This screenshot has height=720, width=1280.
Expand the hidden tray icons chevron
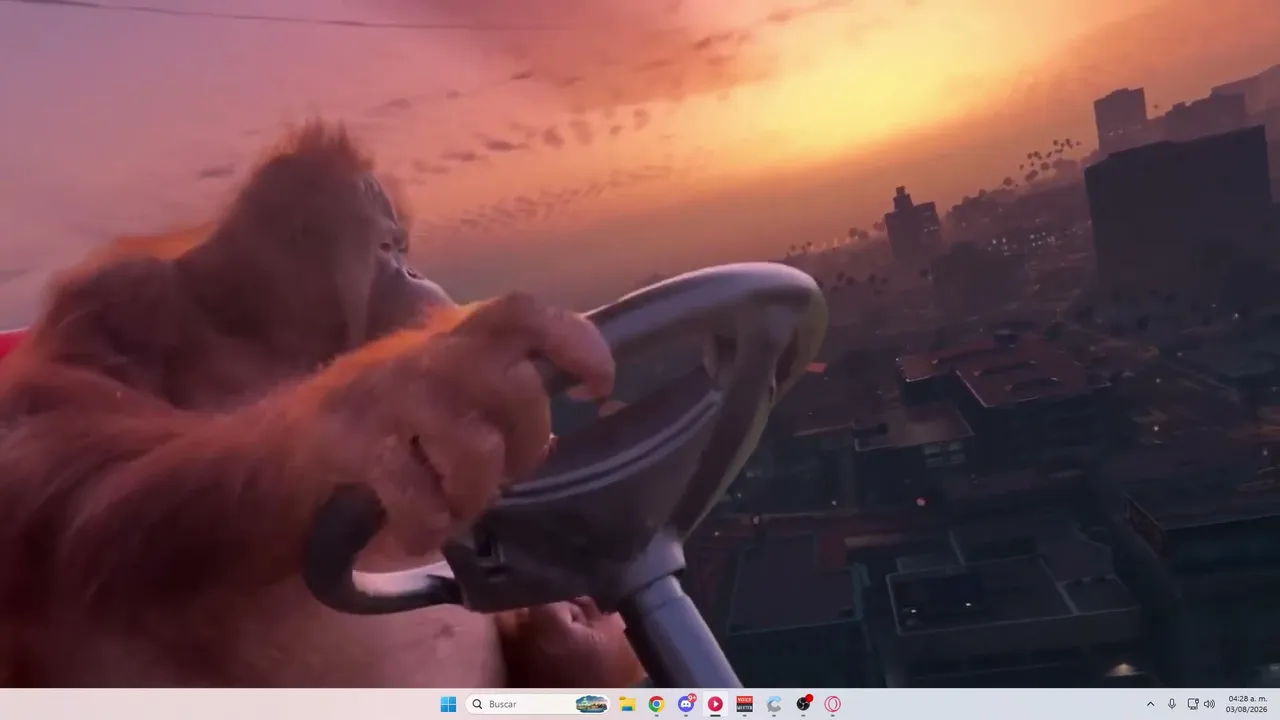pyautogui.click(x=1150, y=704)
